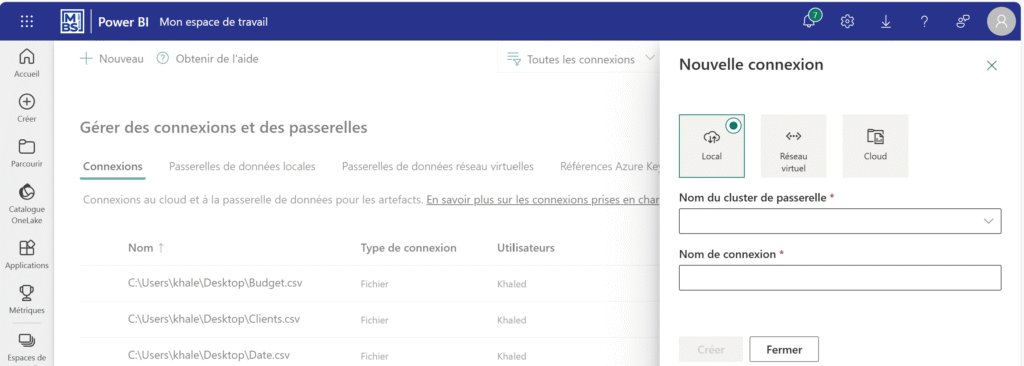Open Catalogue OneLake in the sidebar

coord(27,203)
